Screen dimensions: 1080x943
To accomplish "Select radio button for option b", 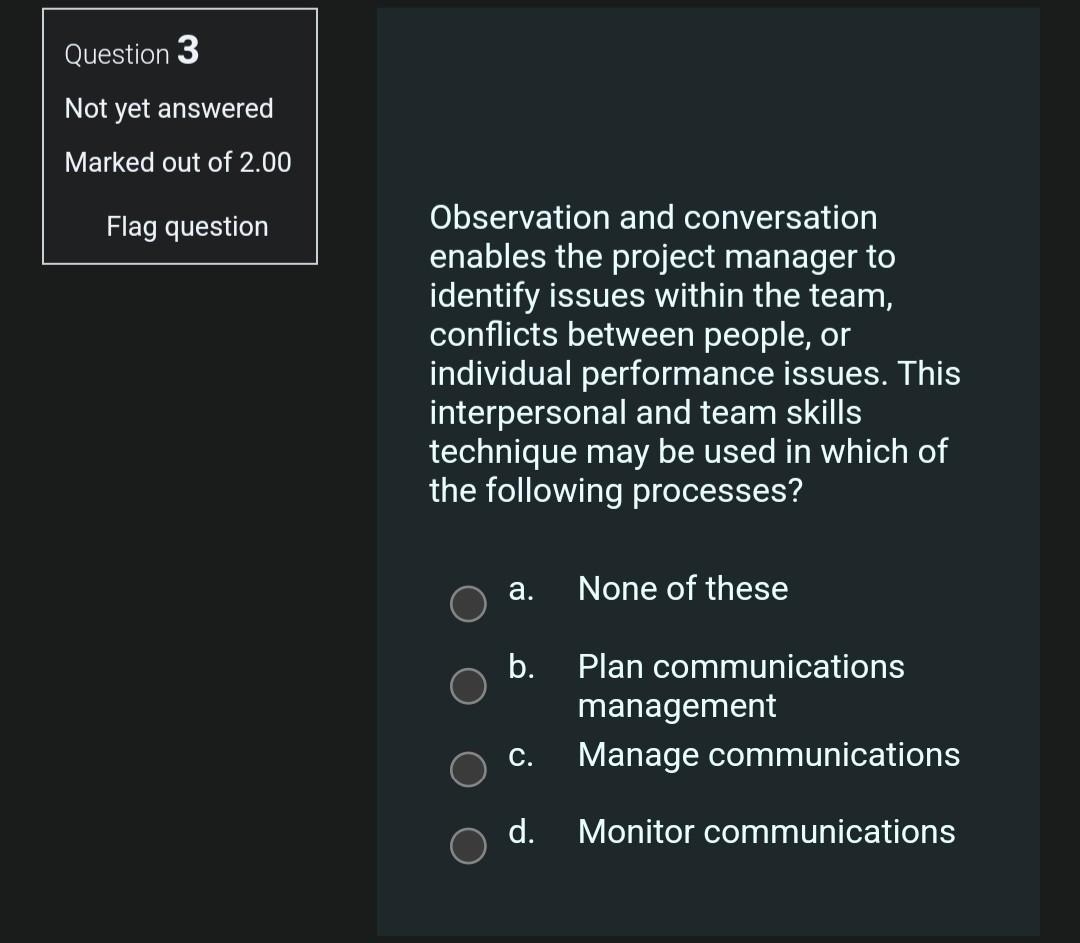I will (467, 687).
